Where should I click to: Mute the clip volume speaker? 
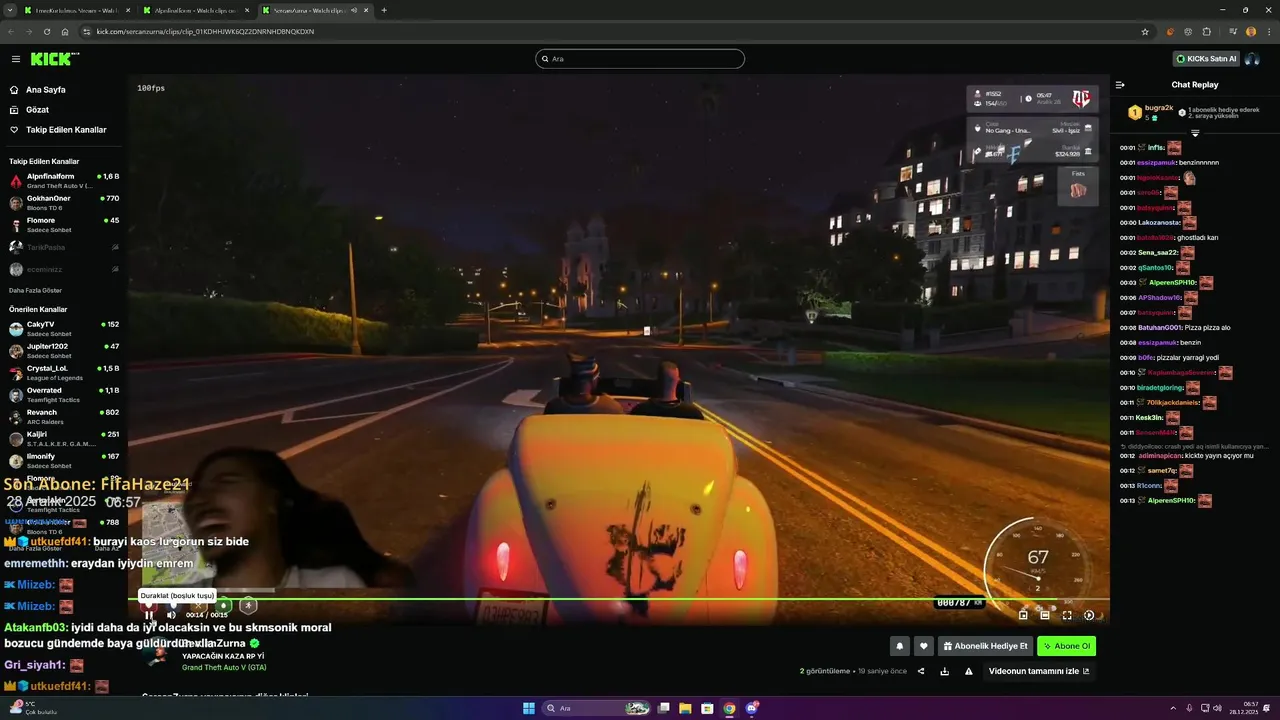[x=171, y=615]
